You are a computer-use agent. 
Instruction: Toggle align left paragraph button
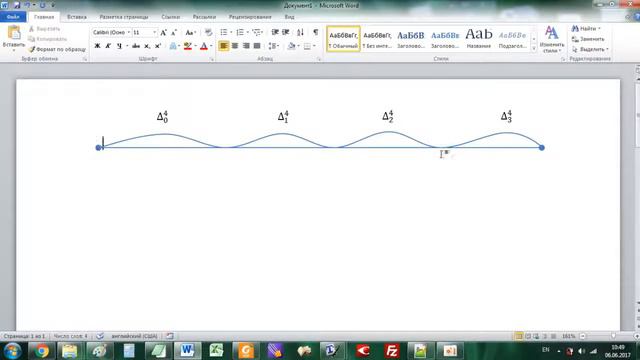coord(224,46)
